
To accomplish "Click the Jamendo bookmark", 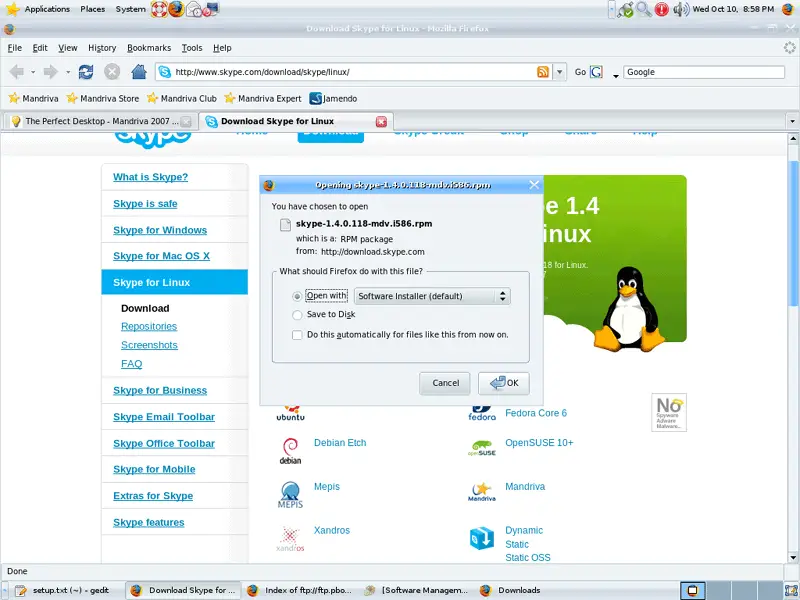I will 334,98.
